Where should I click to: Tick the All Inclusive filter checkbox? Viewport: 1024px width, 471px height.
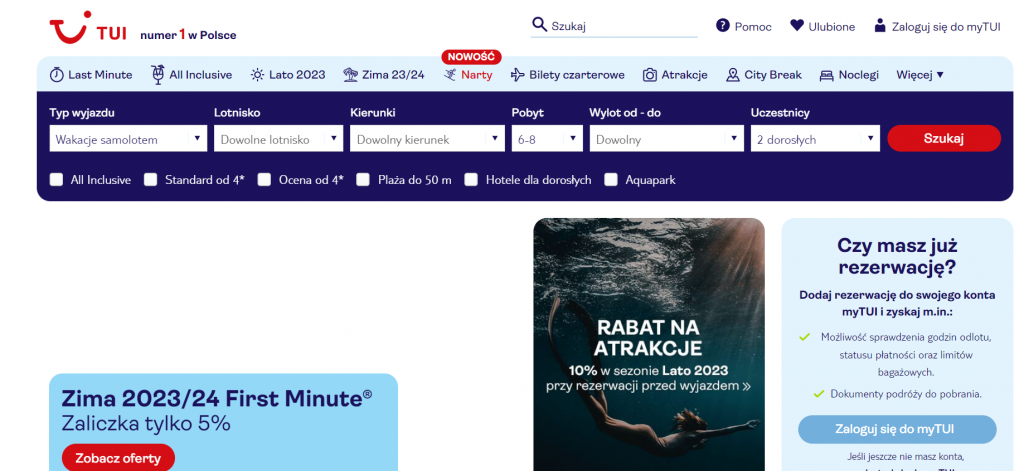[57, 180]
